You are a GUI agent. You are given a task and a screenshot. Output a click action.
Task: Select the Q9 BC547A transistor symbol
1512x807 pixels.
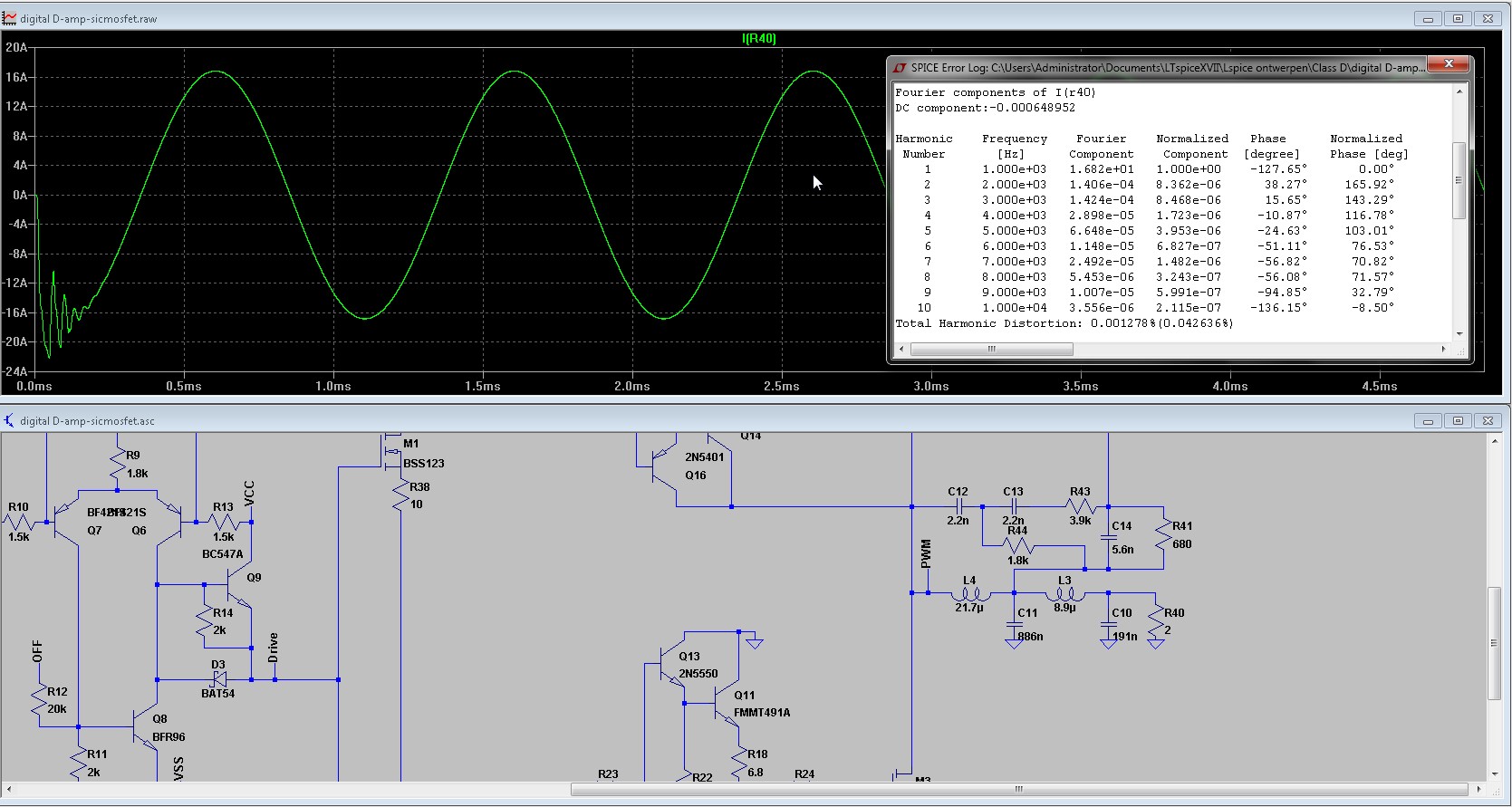click(x=238, y=586)
